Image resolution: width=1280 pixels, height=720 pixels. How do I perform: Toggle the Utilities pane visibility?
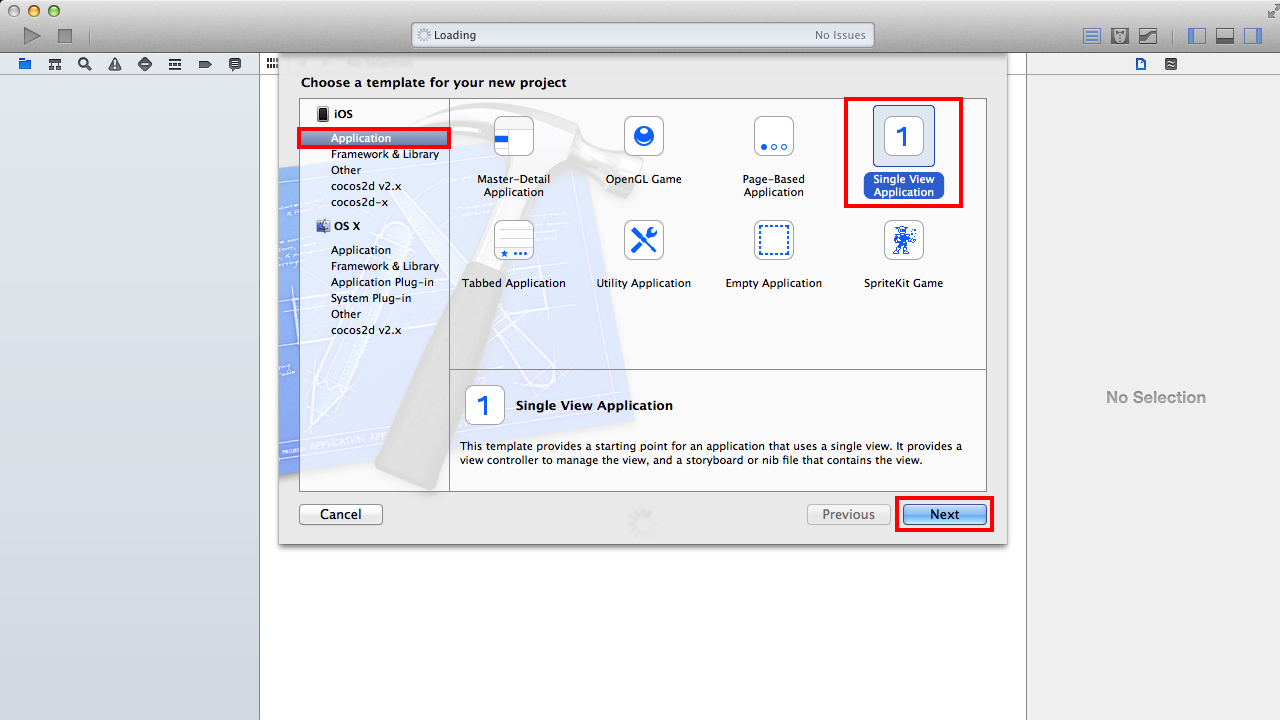coord(1253,36)
